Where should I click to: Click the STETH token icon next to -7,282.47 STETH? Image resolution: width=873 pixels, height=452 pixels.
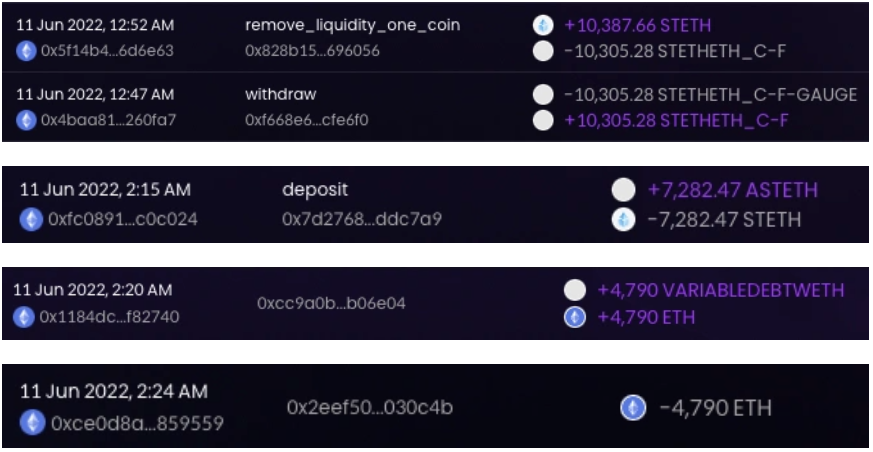click(623, 219)
